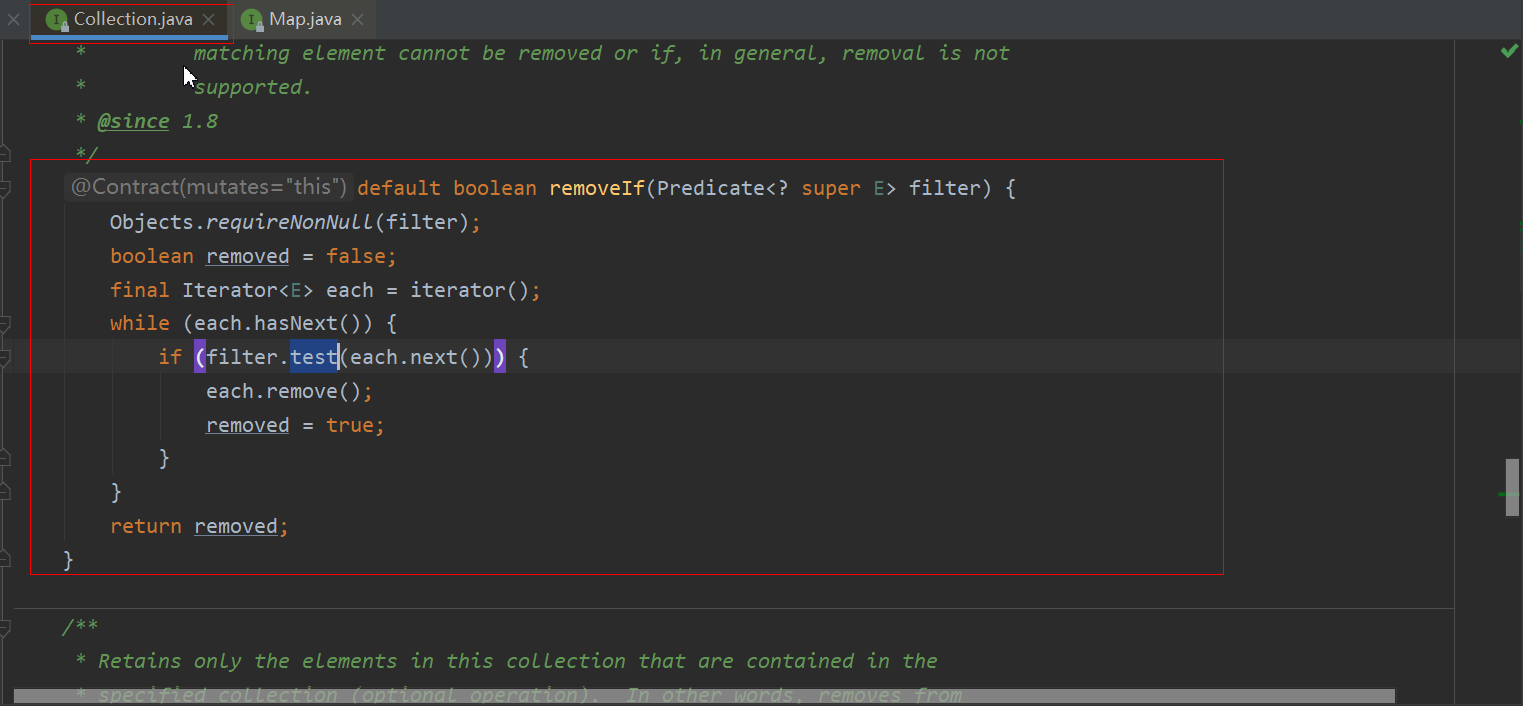Viewport: 1523px width, 706px height.
Task: Collapse the removeIf method fold marker
Action: [4, 188]
